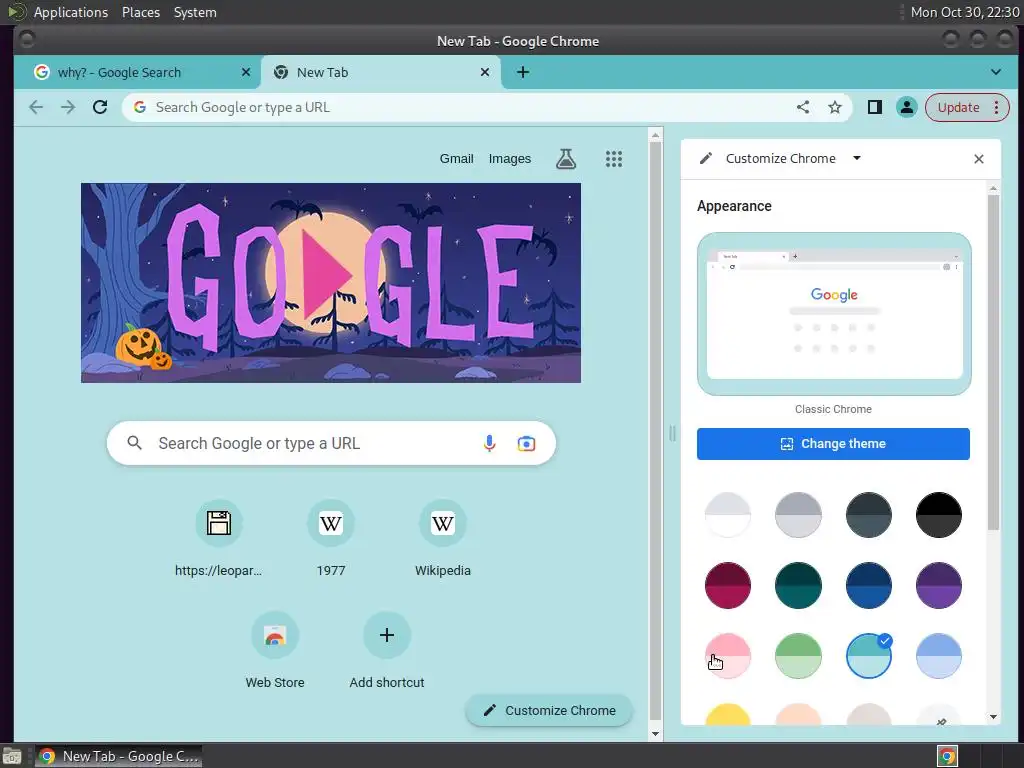Click the Change theme button
Viewport: 1024px width, 768px height.
pyautogui.click(x=833, y=444)
